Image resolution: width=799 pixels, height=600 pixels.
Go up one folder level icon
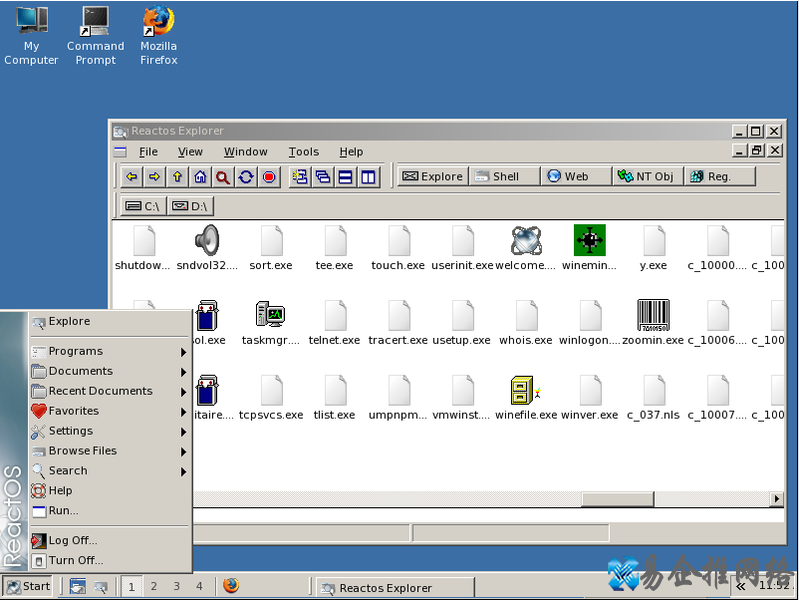click(177, 177)
